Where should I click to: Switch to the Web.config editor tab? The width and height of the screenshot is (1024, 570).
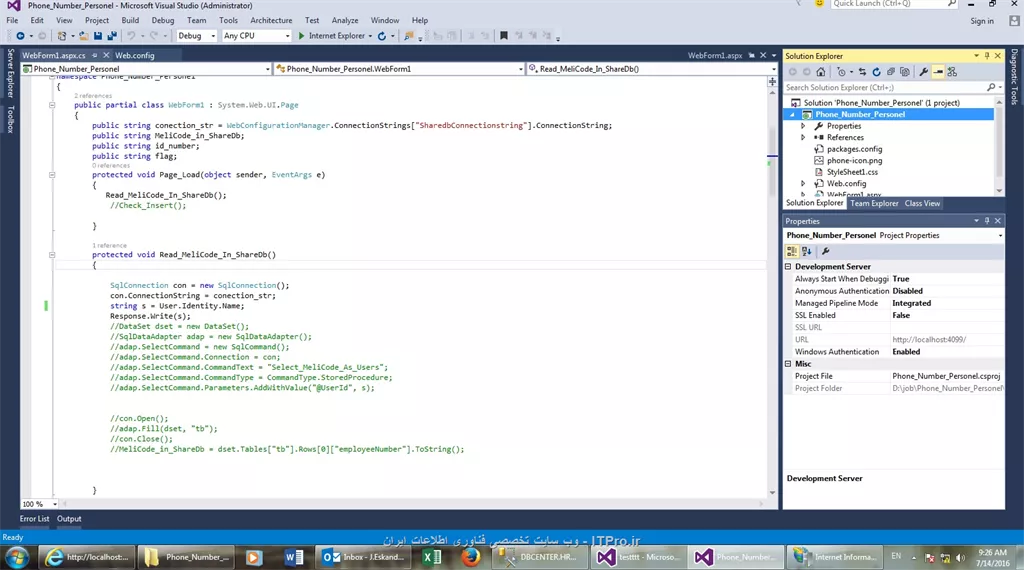[135, 55]
